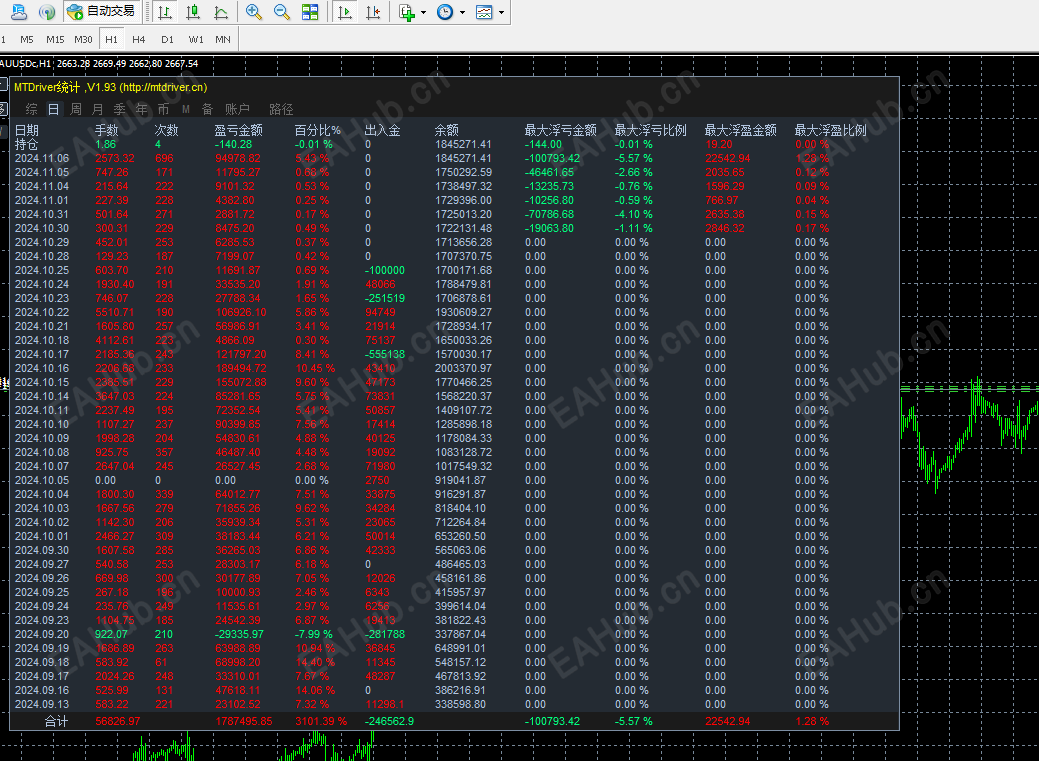The height and width of the screenshot is (761, 1039).
Task: Click the zoom in magnifier icon
Action: pos(254,12)
